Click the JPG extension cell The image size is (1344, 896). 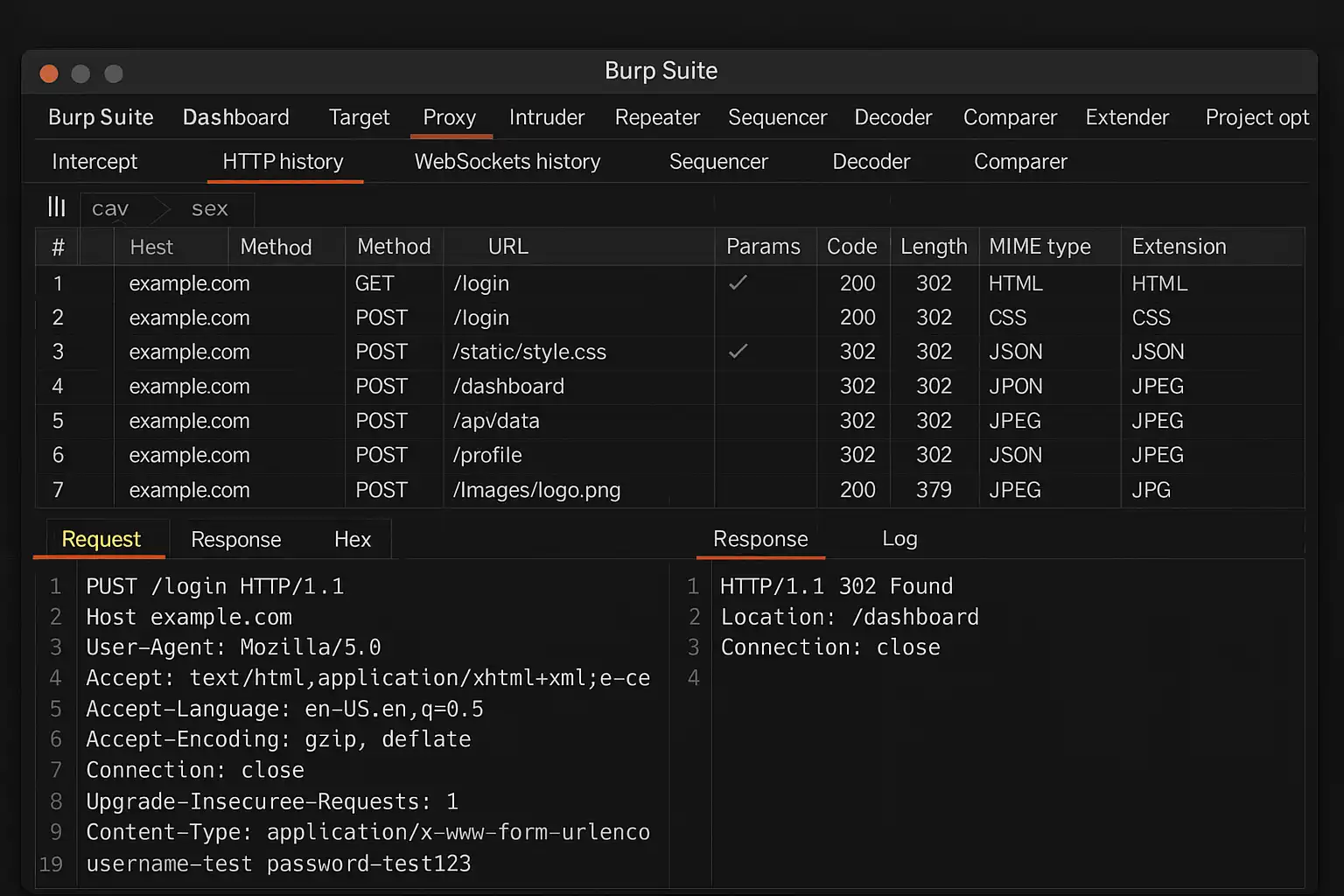(1151, 490)
